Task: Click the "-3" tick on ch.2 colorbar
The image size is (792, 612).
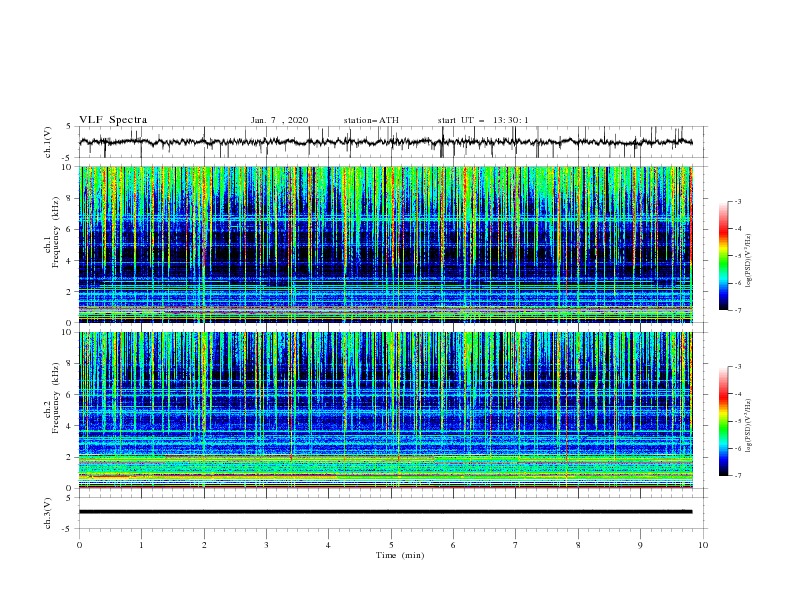Action: click(737, 367)
